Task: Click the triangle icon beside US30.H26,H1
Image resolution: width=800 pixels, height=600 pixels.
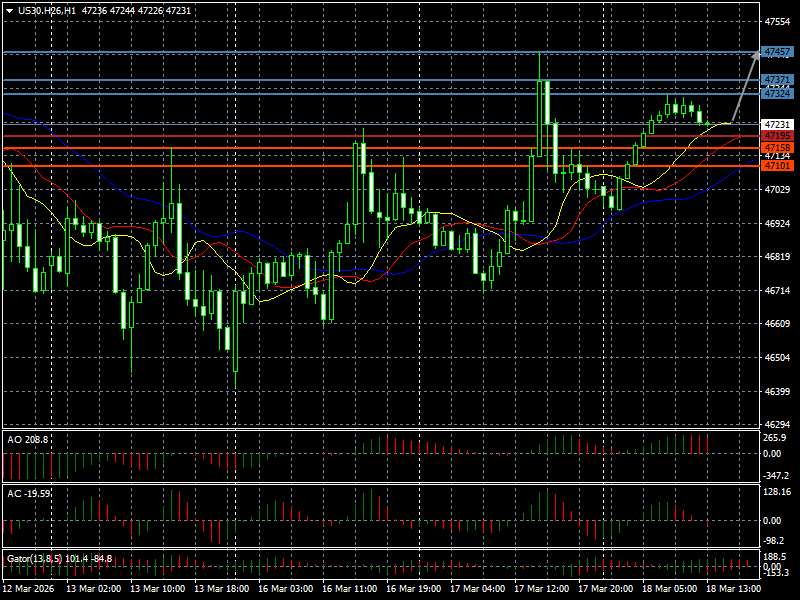Action: tap(9, 9)
